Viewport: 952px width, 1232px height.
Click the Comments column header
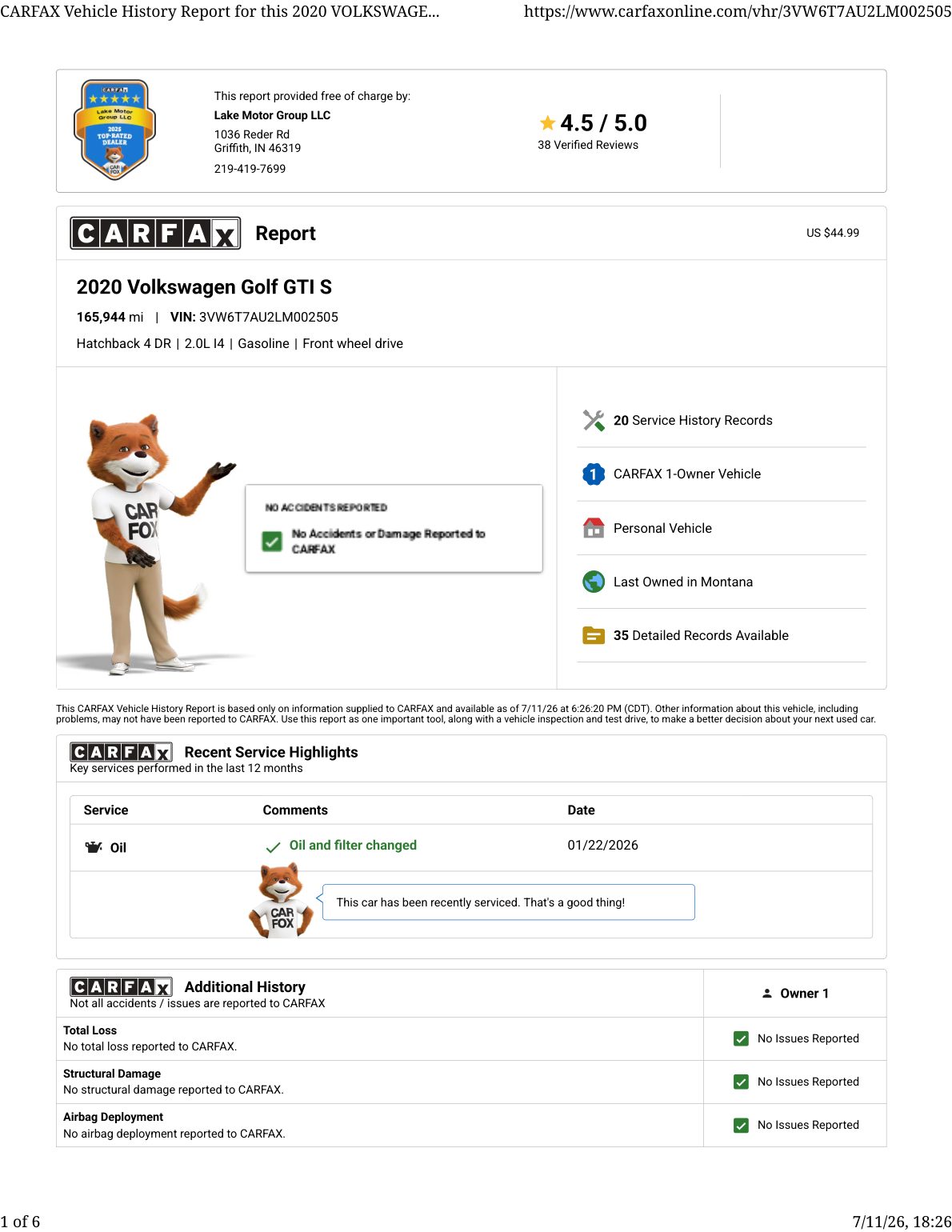(295, 810)
